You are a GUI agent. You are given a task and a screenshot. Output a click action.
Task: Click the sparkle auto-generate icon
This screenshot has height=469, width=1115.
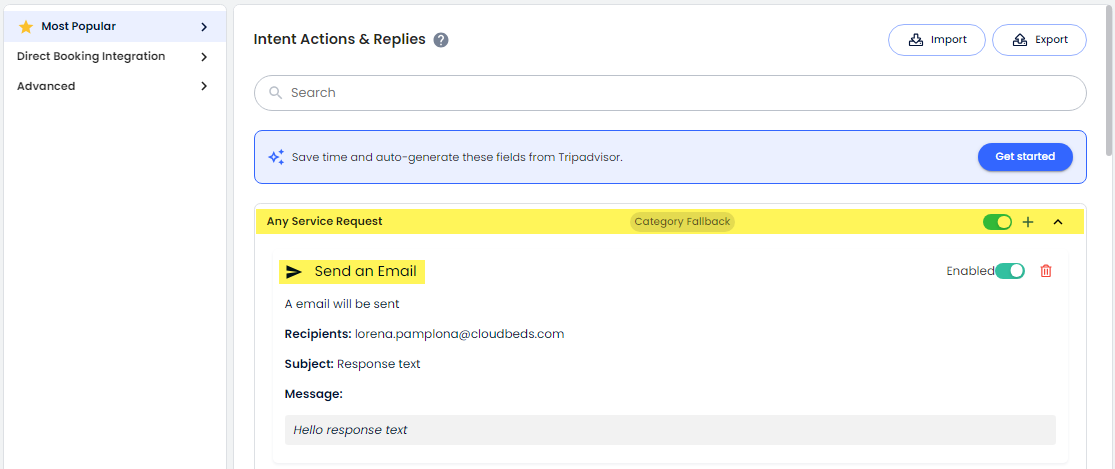(x=276, y=157)
